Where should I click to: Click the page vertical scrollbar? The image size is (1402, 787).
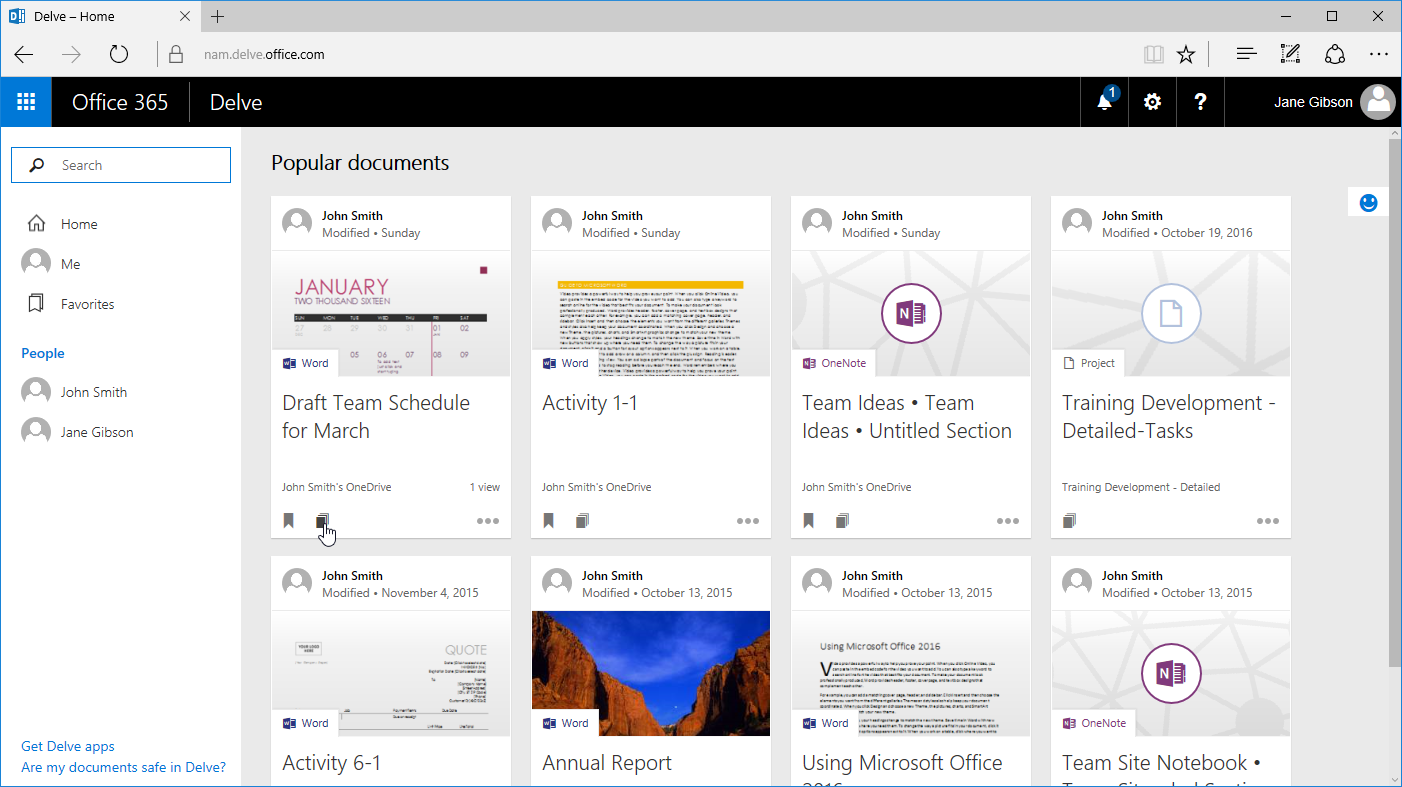[x=1395, y=403]
